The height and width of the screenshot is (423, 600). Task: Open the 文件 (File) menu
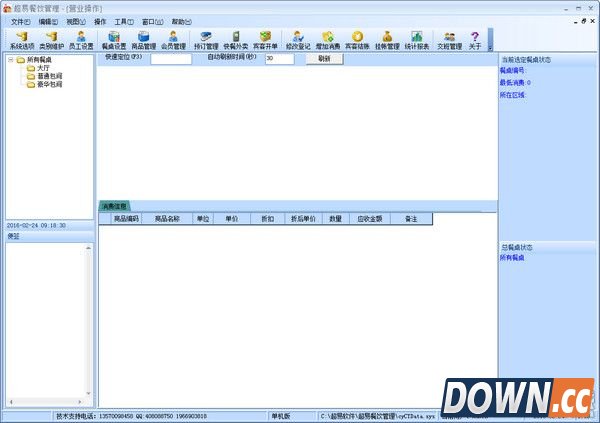pos(20,21)
